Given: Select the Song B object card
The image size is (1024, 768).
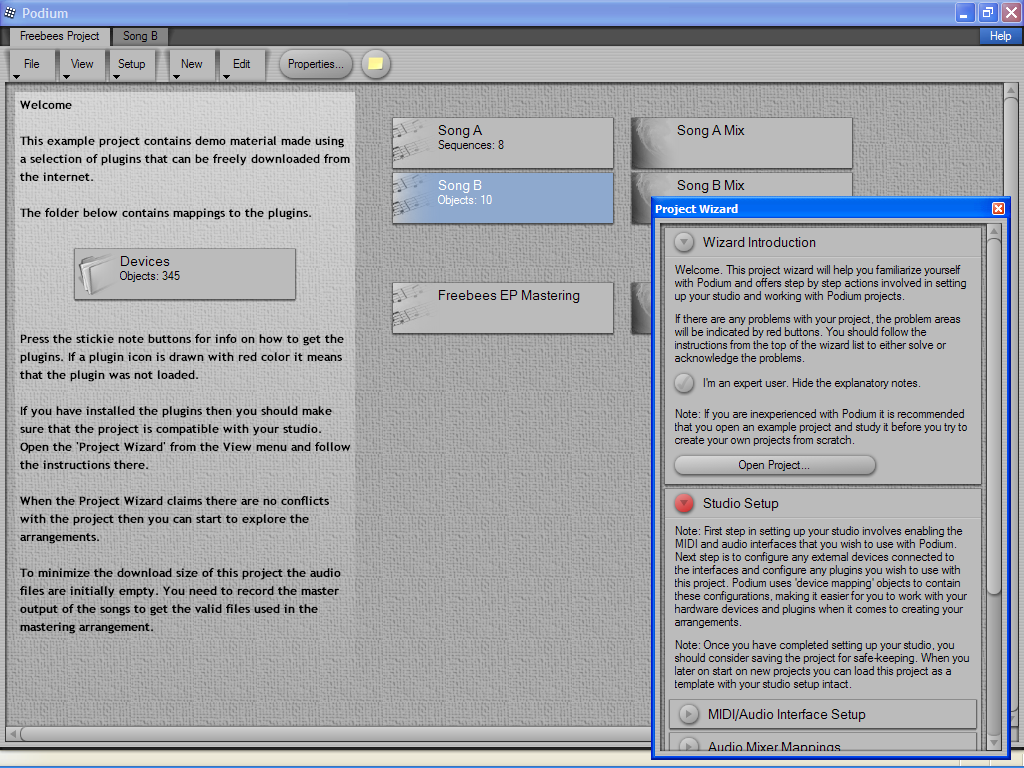Looking at the screenshot, I should [x=503, y=198].
